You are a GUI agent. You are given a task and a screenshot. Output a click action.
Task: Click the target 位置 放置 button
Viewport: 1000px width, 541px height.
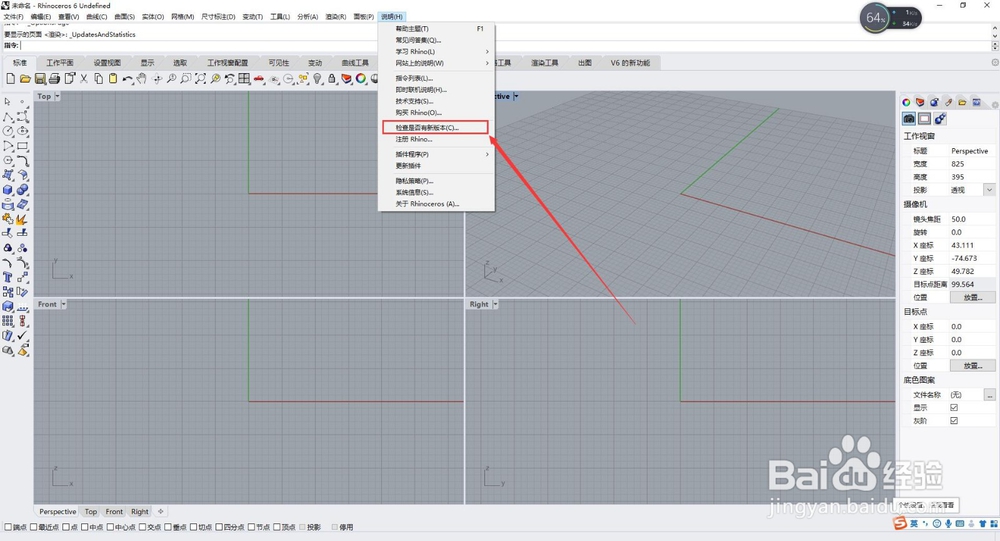[973, 366]
